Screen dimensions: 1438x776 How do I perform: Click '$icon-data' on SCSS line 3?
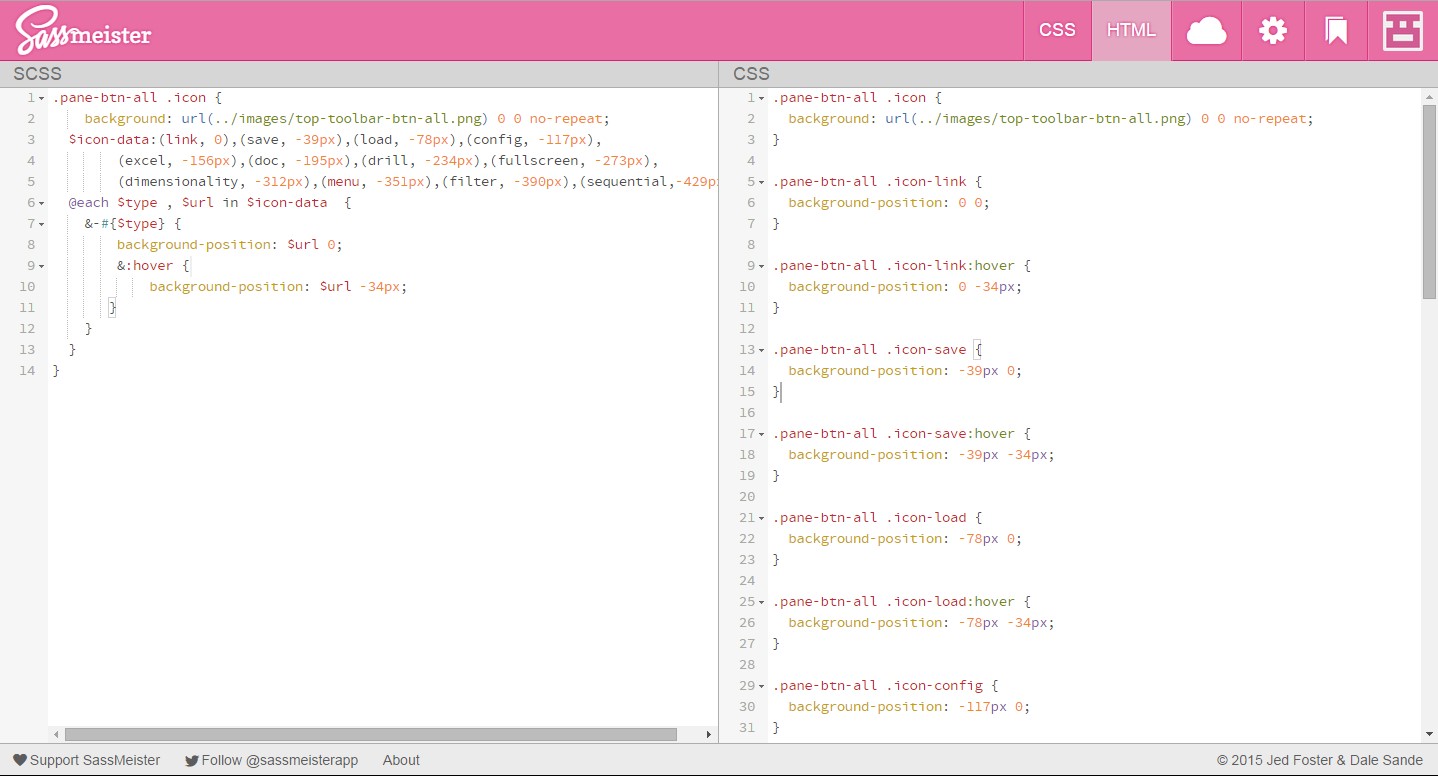coord(109,140)
